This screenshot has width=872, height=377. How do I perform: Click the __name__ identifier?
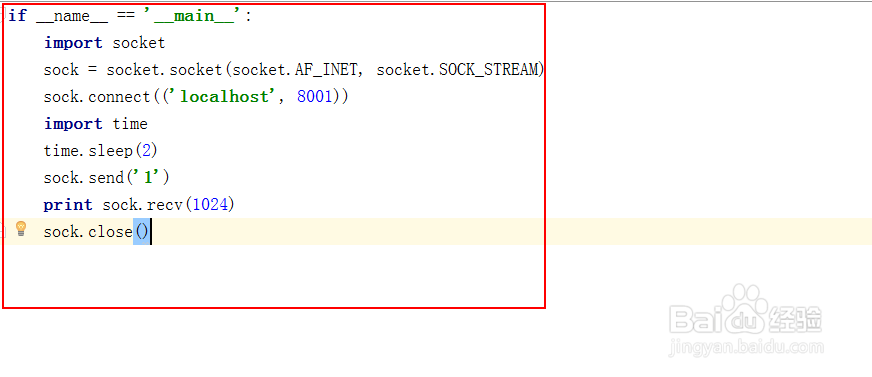(x=72, y=16)
